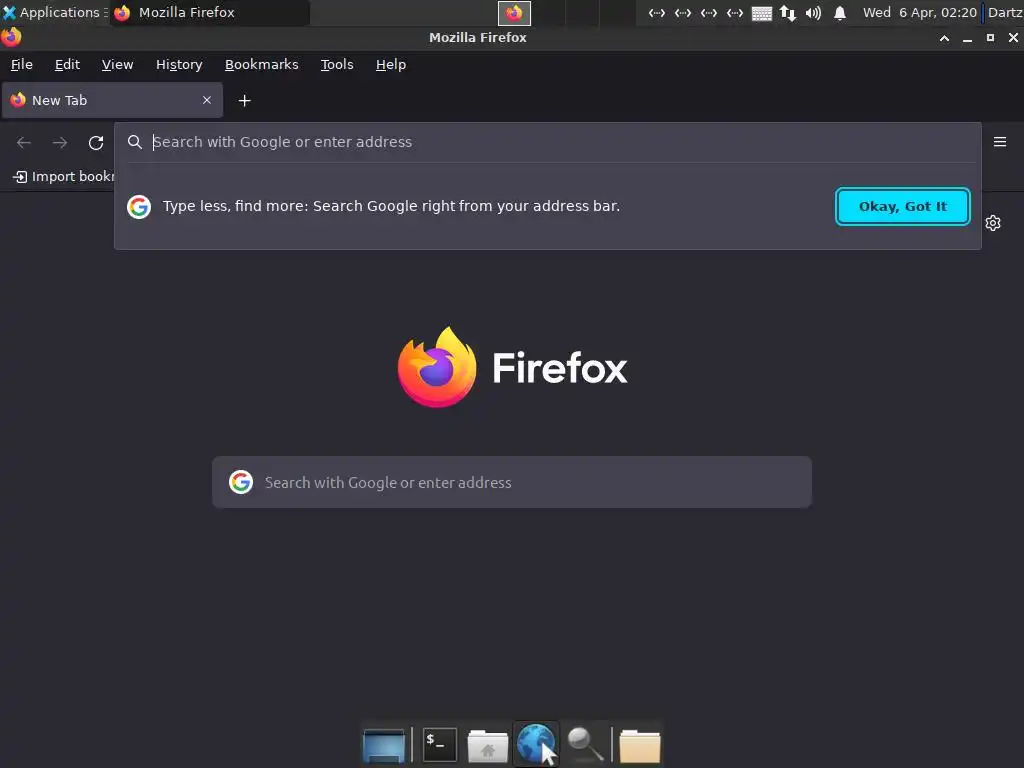The width and height of the screenshot is (1024, 768).
Task: Open the application finder magnifier dock icon
Action: pyautogui.click(x=584, y=744)
